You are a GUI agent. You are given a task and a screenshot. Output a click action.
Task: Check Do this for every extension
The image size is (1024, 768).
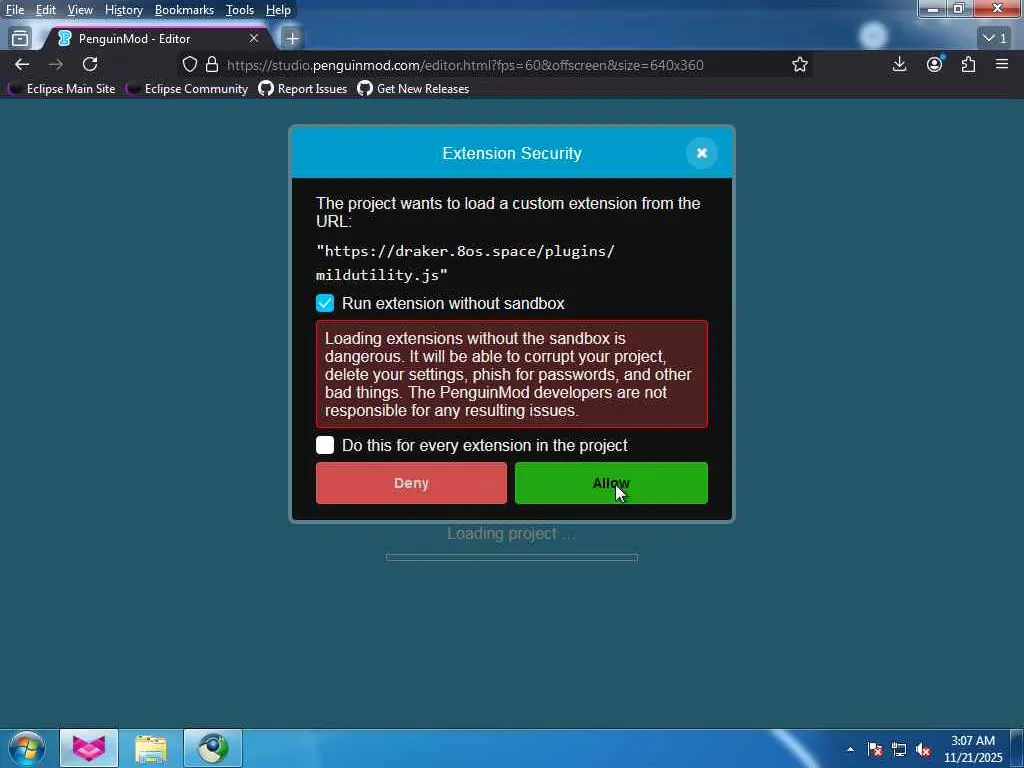point(325,445)
